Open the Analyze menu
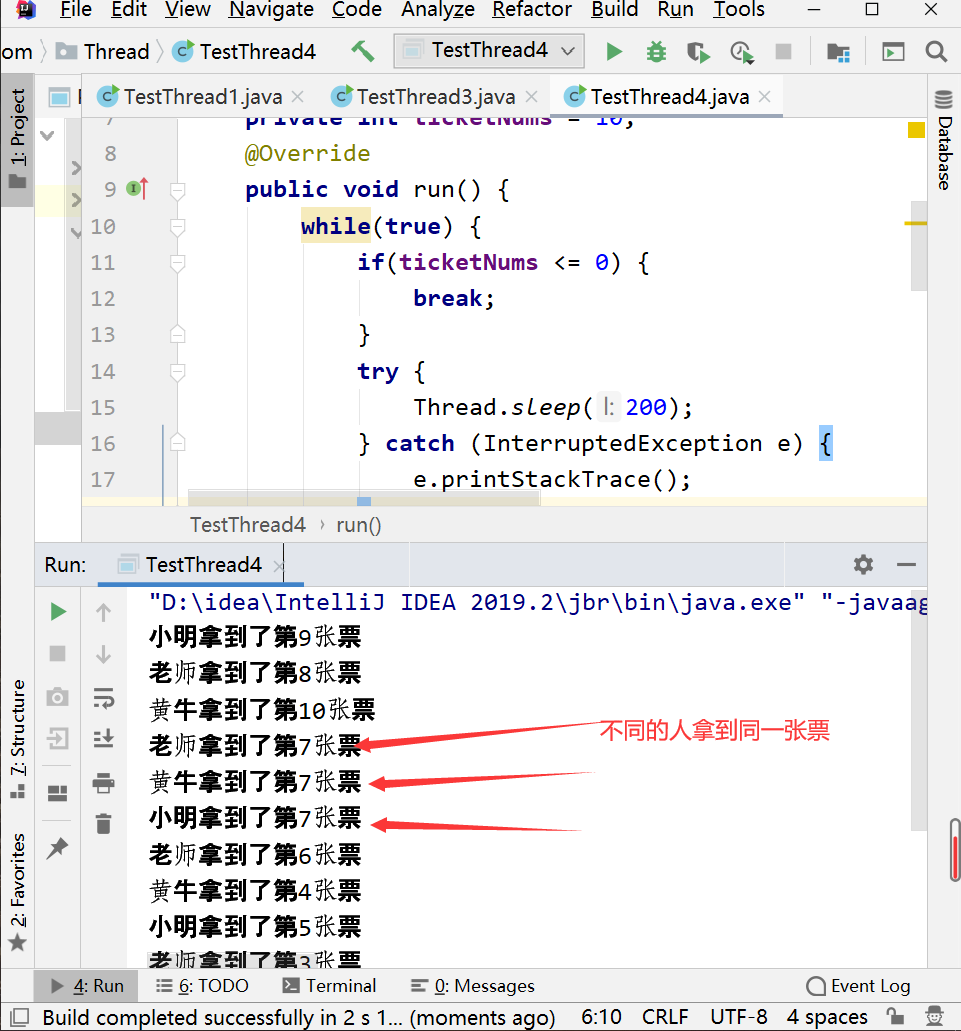961x1031 pixels. (438, 10)
